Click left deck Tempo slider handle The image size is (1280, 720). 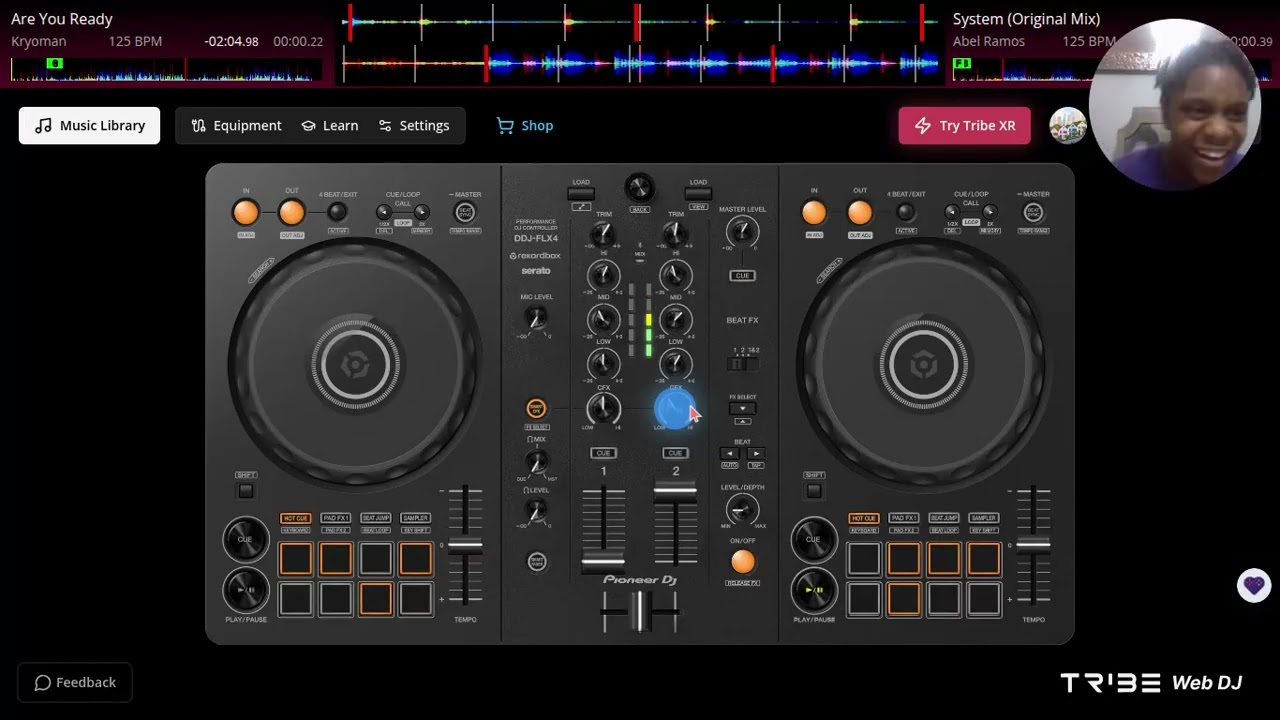(465, 545)
